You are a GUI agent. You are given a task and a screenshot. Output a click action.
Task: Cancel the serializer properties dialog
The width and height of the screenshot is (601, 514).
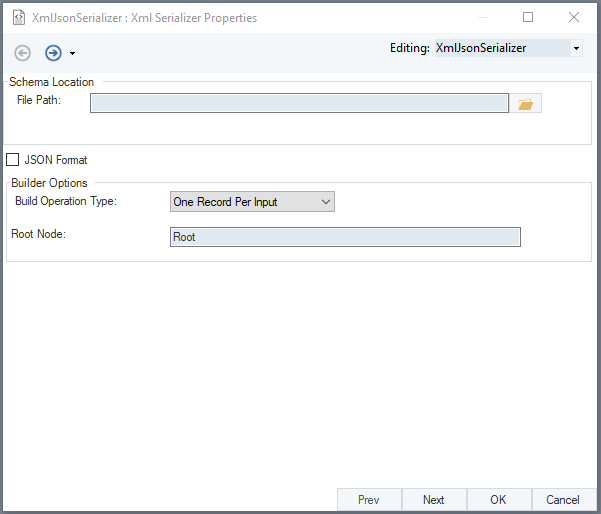[563, 500]
